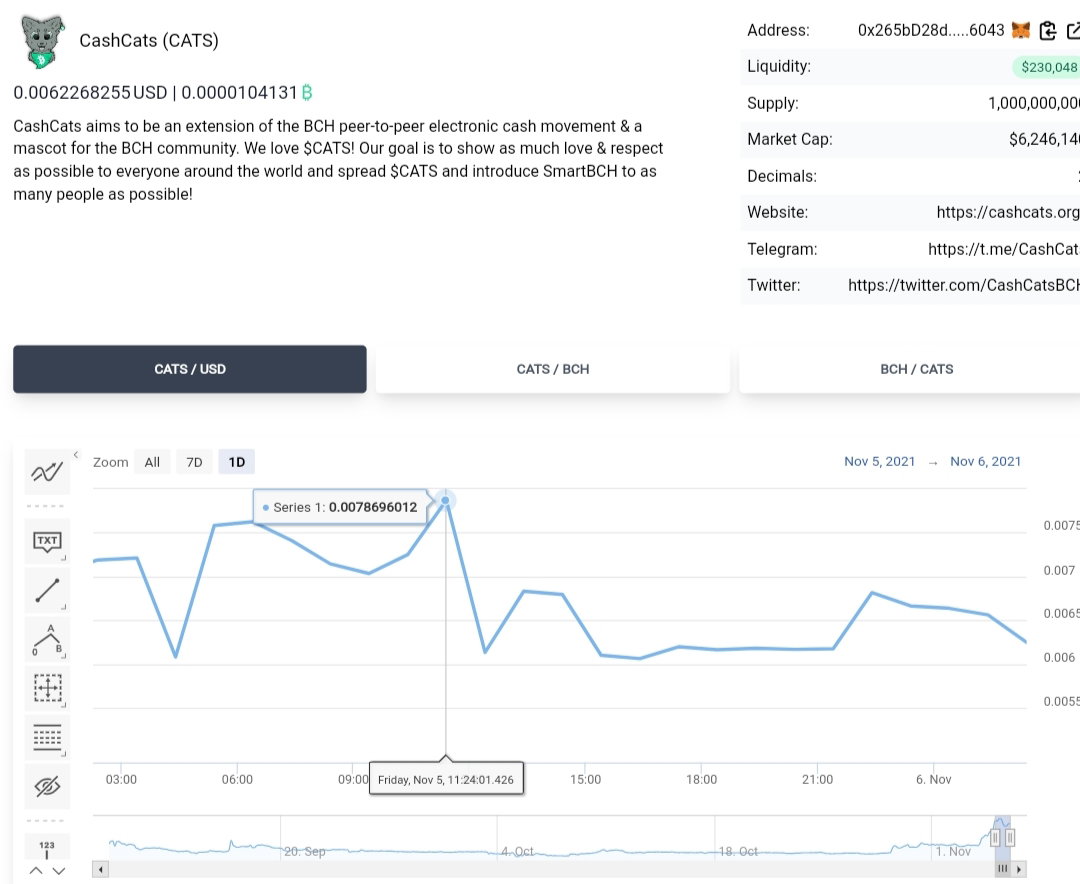Click the Market Cap value
1080x884 pixels.
point(1044,139)
